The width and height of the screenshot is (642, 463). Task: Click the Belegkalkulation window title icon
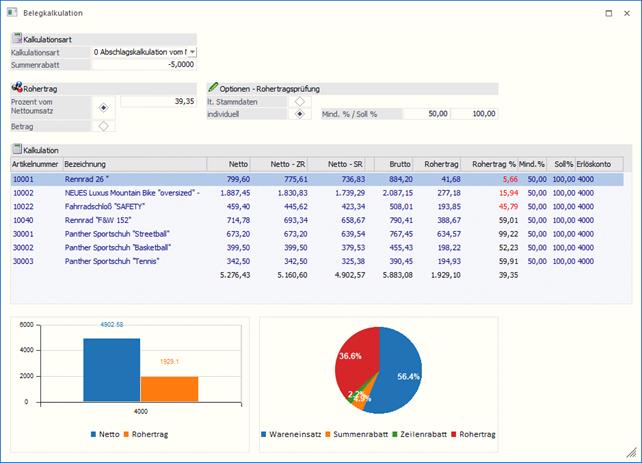pos(15,13)
